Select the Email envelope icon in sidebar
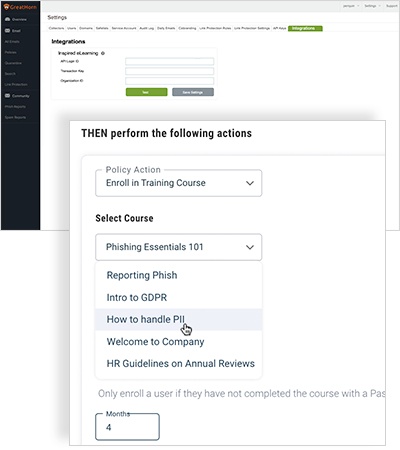 pyautogui.click(x=7, y=31)
